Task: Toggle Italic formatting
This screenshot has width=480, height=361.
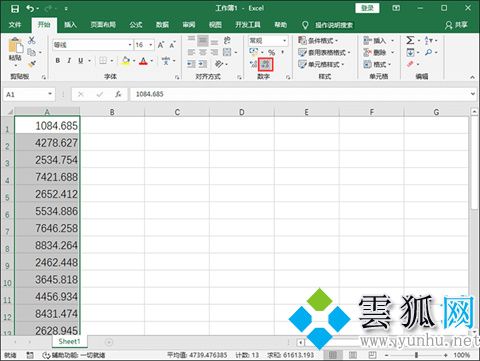Action: click(69, 61)
